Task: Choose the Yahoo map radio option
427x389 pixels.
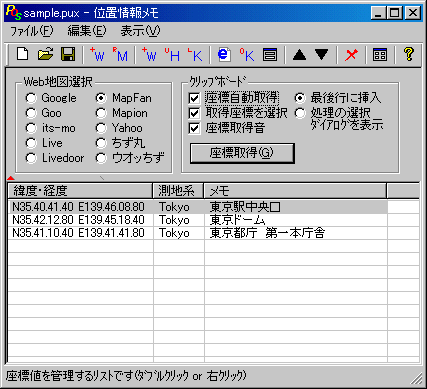Action: [x=101, y=128]
